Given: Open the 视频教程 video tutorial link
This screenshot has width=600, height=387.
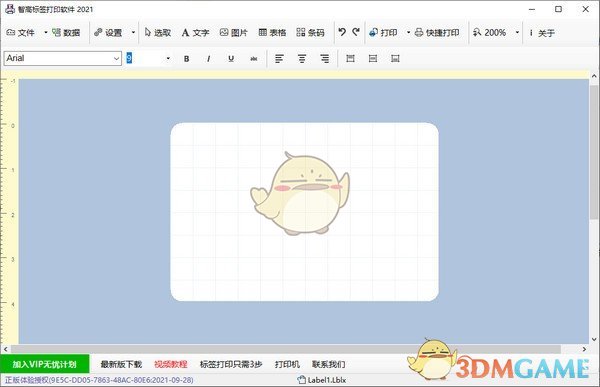Looking at the screenshot, I should click(x=171, y=364).
